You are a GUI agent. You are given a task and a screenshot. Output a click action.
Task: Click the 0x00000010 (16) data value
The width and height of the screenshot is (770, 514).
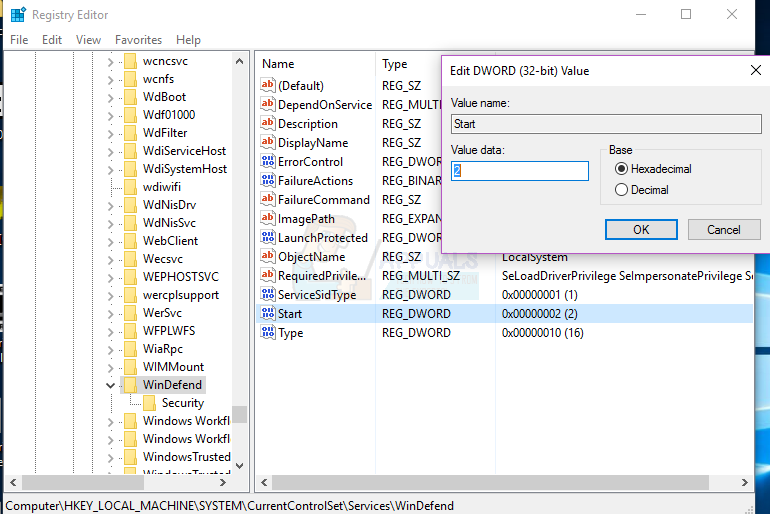pos(543,333)
